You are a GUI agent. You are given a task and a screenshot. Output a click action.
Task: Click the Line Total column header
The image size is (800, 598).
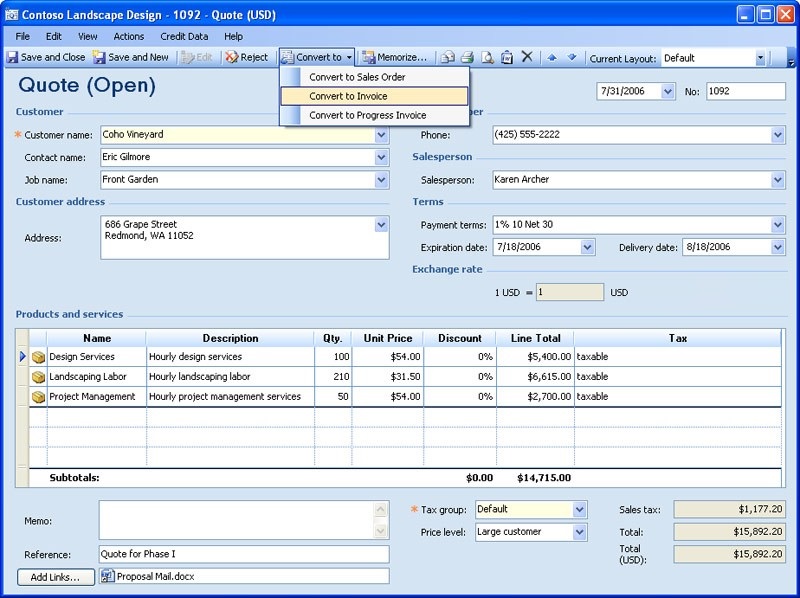pyautogui.click(x=535, y=338)
